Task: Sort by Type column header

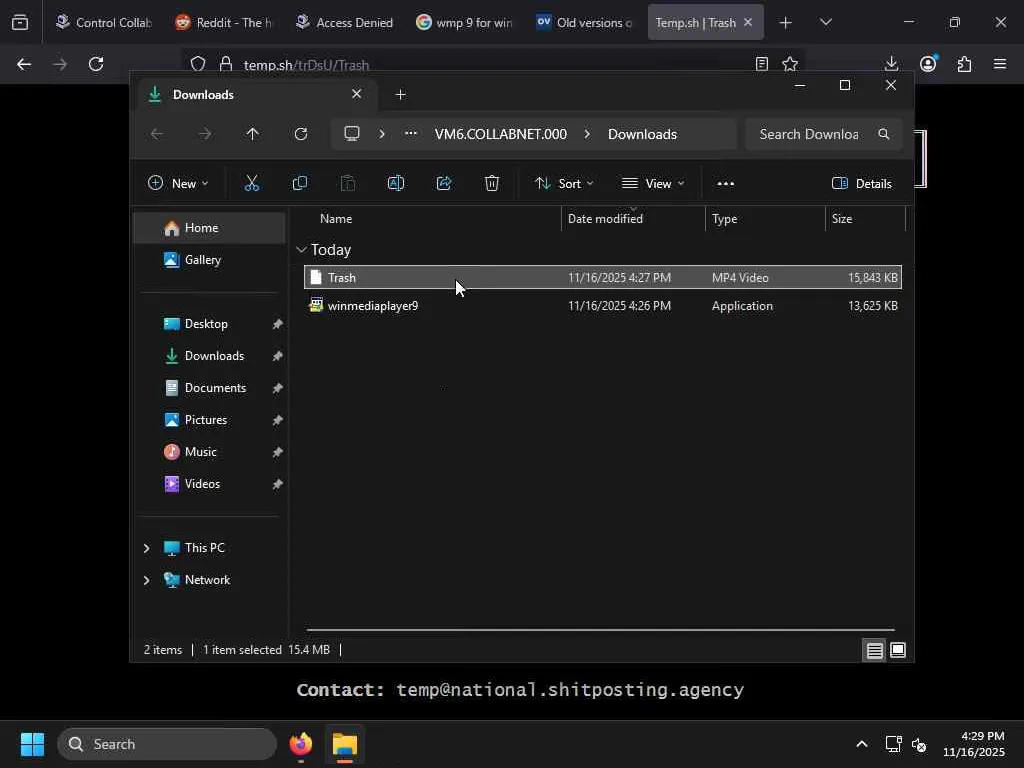Action: (724, 219)
